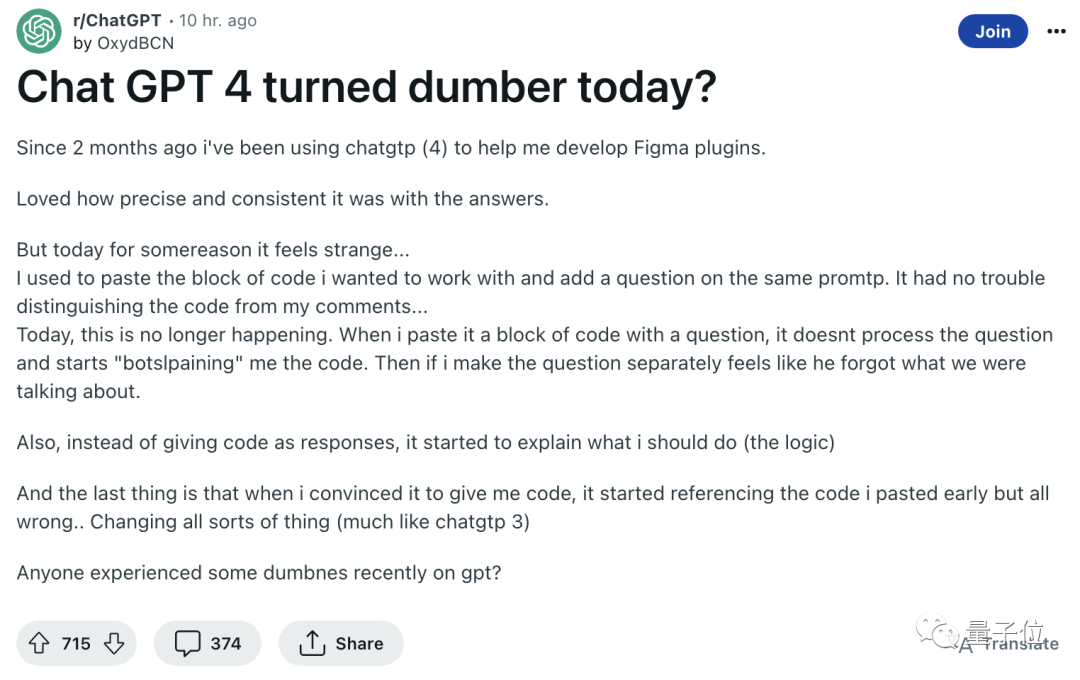The height and width of the screenshot is (680, 1080).
Task: Click the line 'Anyone experienced some dumbnes recently'
Action: coord(258,573)
